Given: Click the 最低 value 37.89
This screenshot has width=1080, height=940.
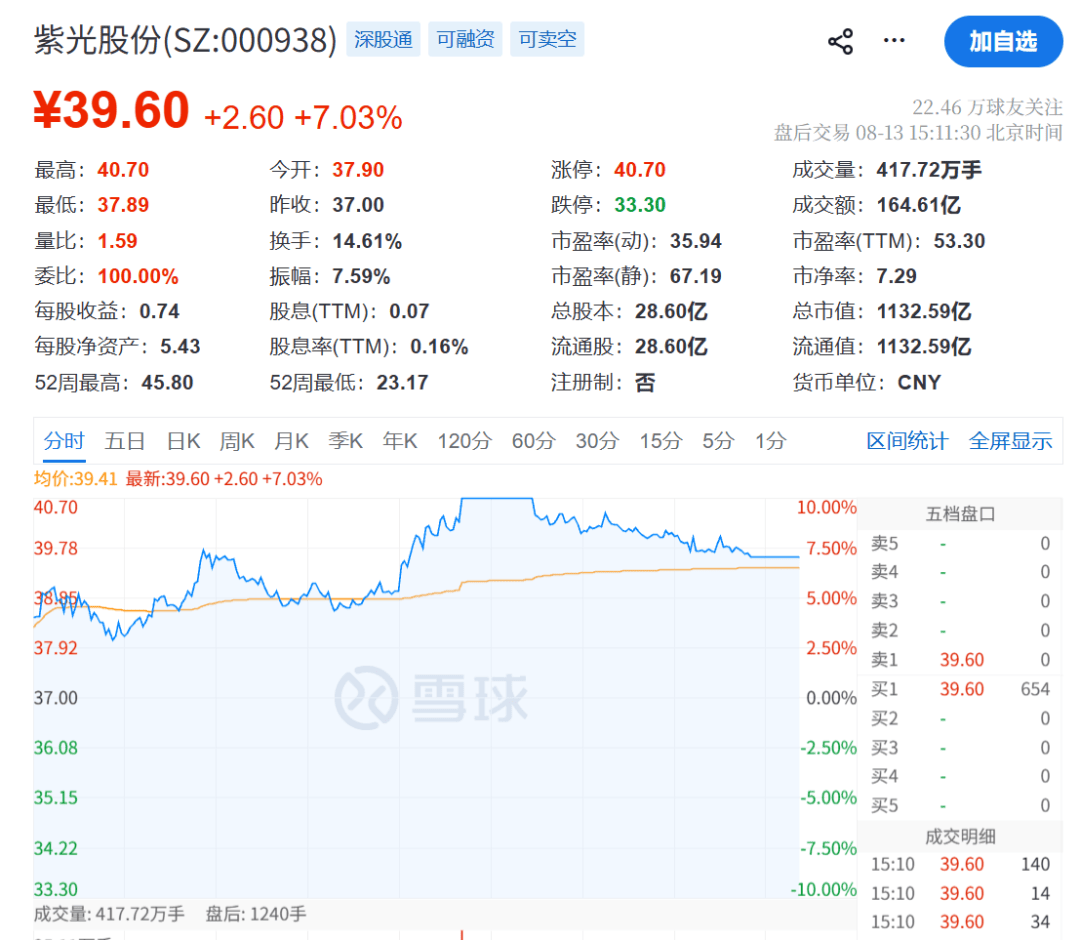Looking at the screenshot, I should (x=123, y=205).
